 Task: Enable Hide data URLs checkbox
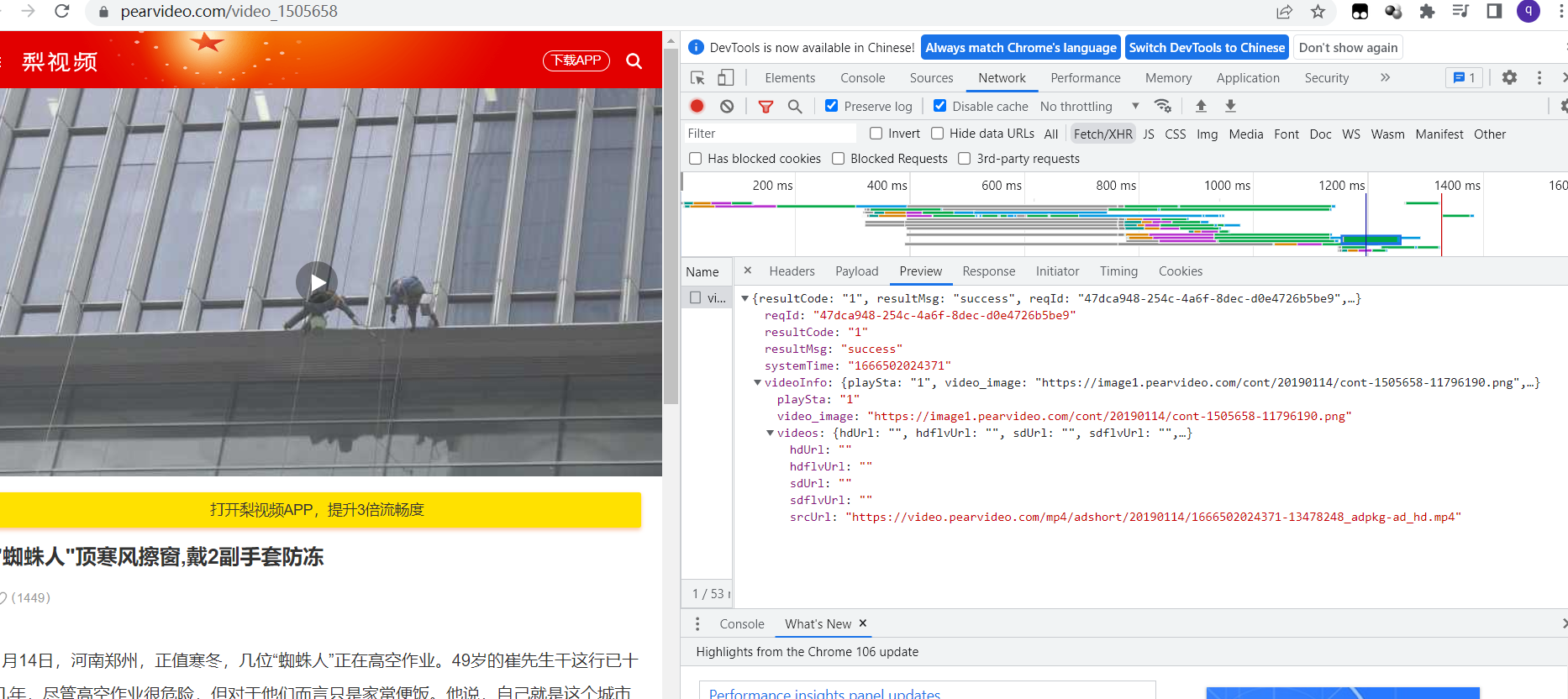coord(938,134)
